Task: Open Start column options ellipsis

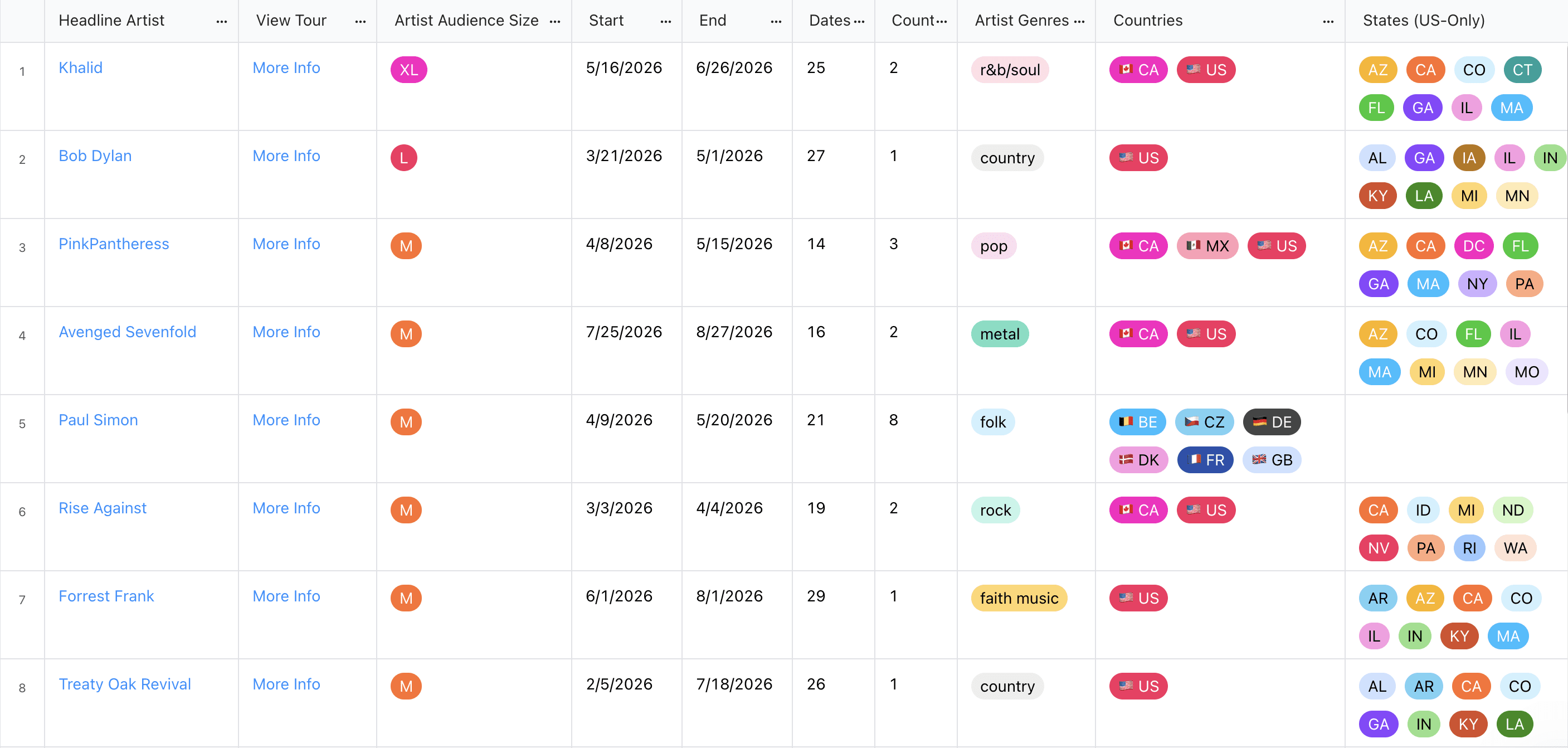Action: coord(665,21)
